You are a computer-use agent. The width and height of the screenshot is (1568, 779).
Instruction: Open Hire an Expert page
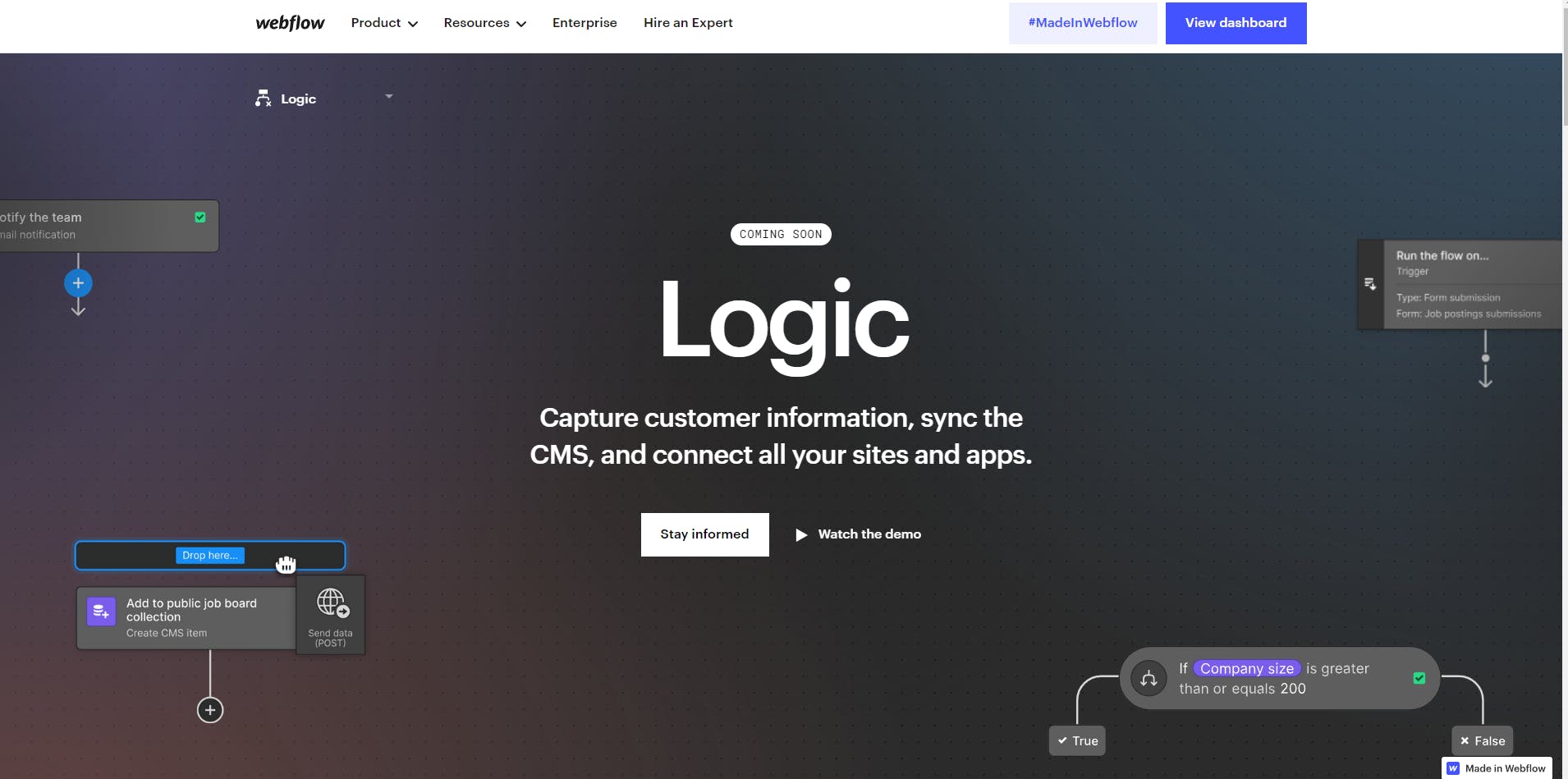pos(688,23)
